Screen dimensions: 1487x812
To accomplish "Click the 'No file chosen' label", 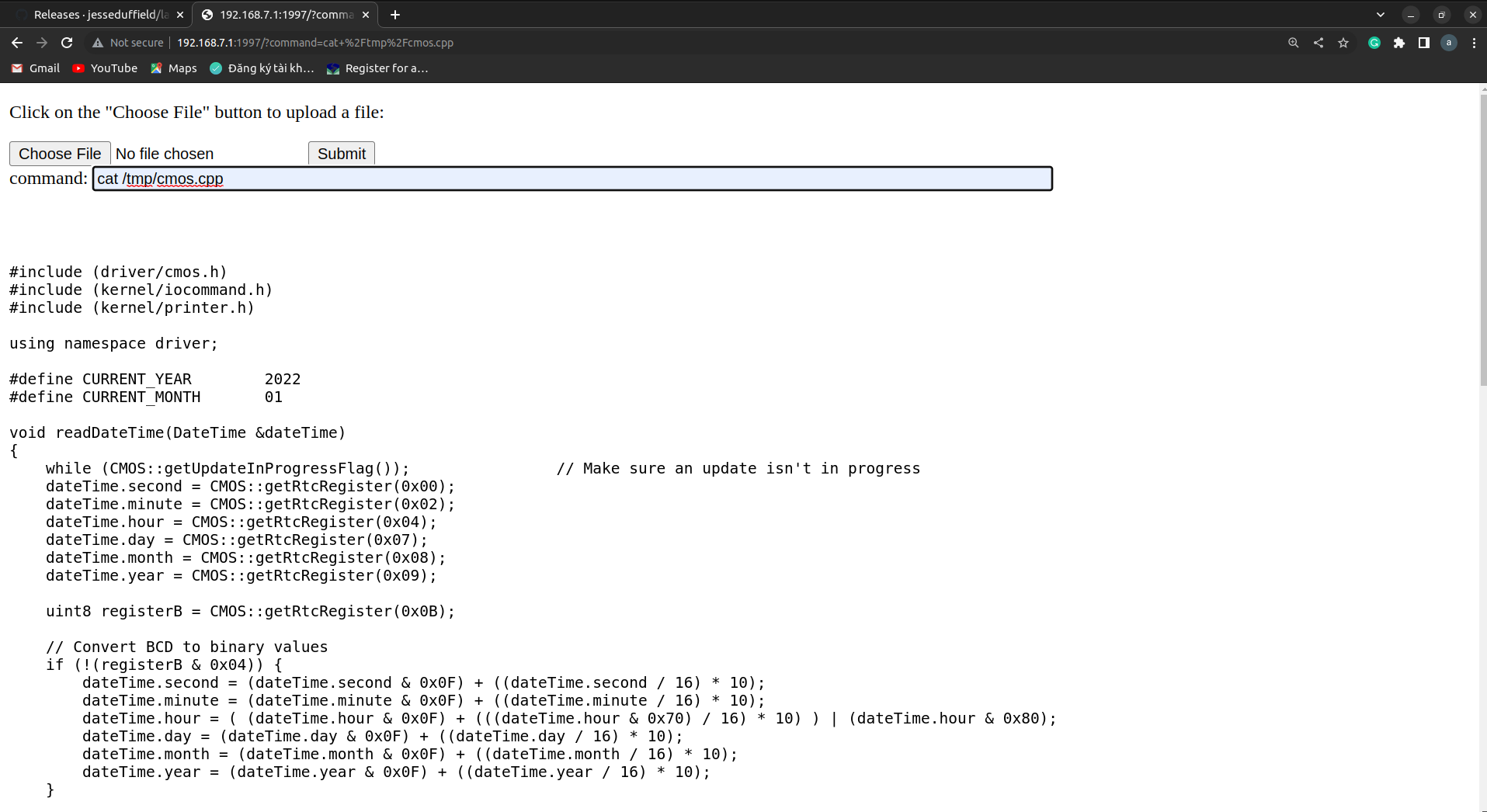I will (165, 154).
